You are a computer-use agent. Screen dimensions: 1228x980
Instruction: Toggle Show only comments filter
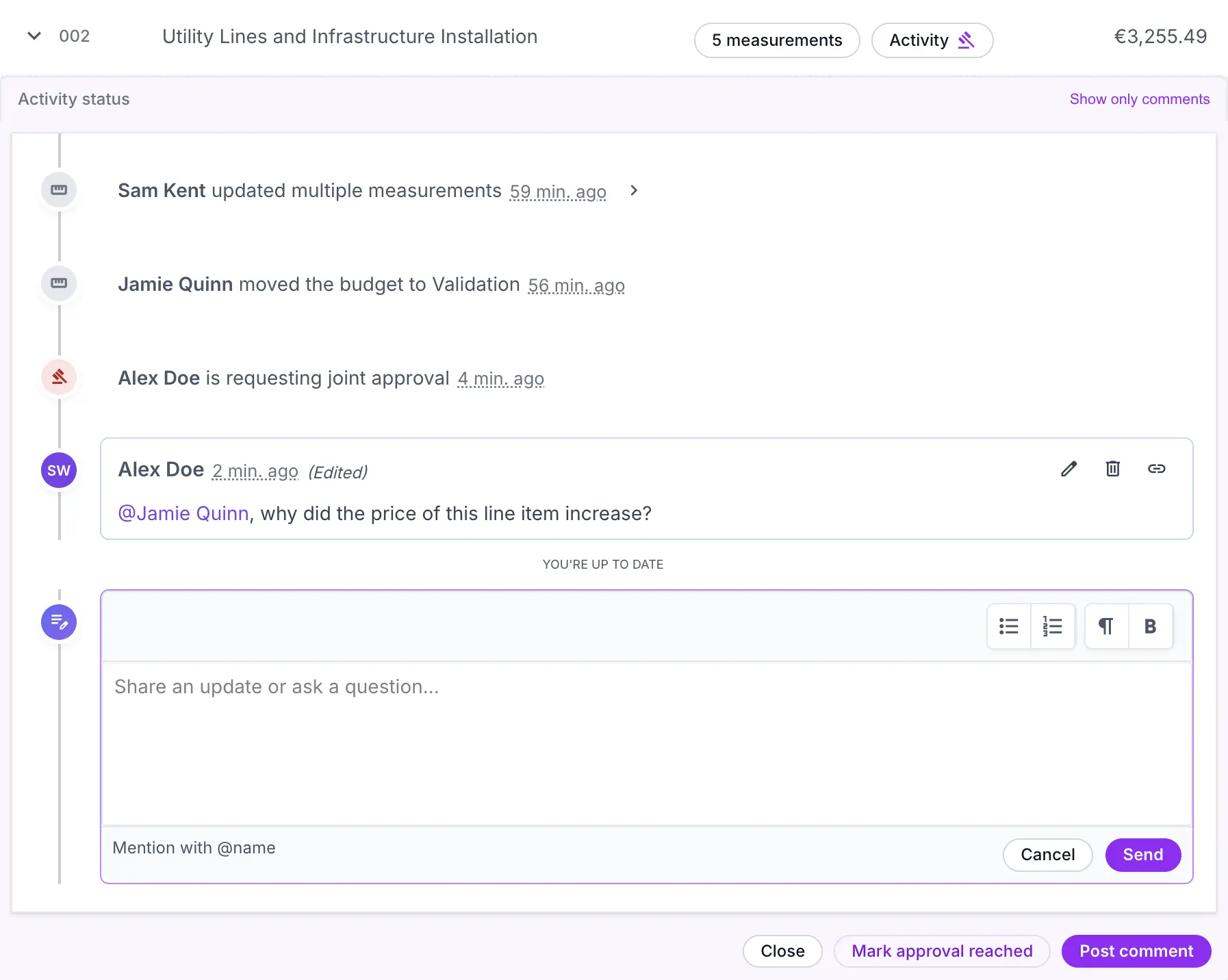[x=1139, y=99]
